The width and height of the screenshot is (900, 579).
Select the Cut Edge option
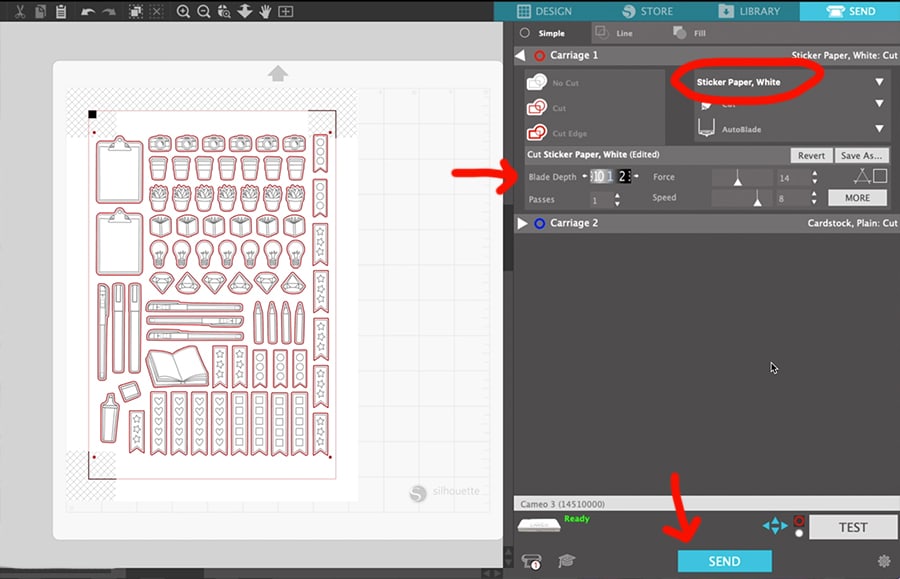click(x=570, y=133)
